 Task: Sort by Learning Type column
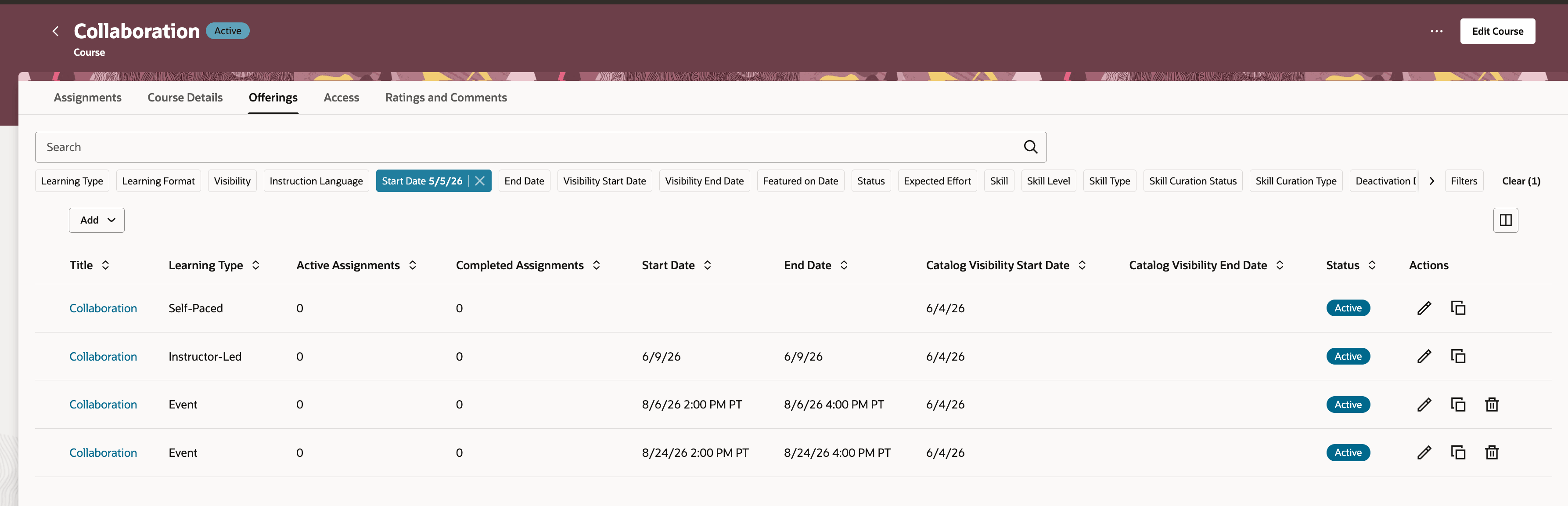(255, 265)
